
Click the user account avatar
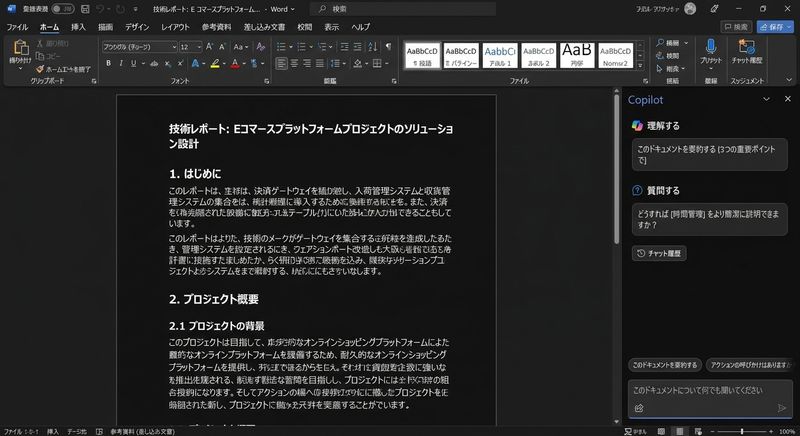[690, 9]
